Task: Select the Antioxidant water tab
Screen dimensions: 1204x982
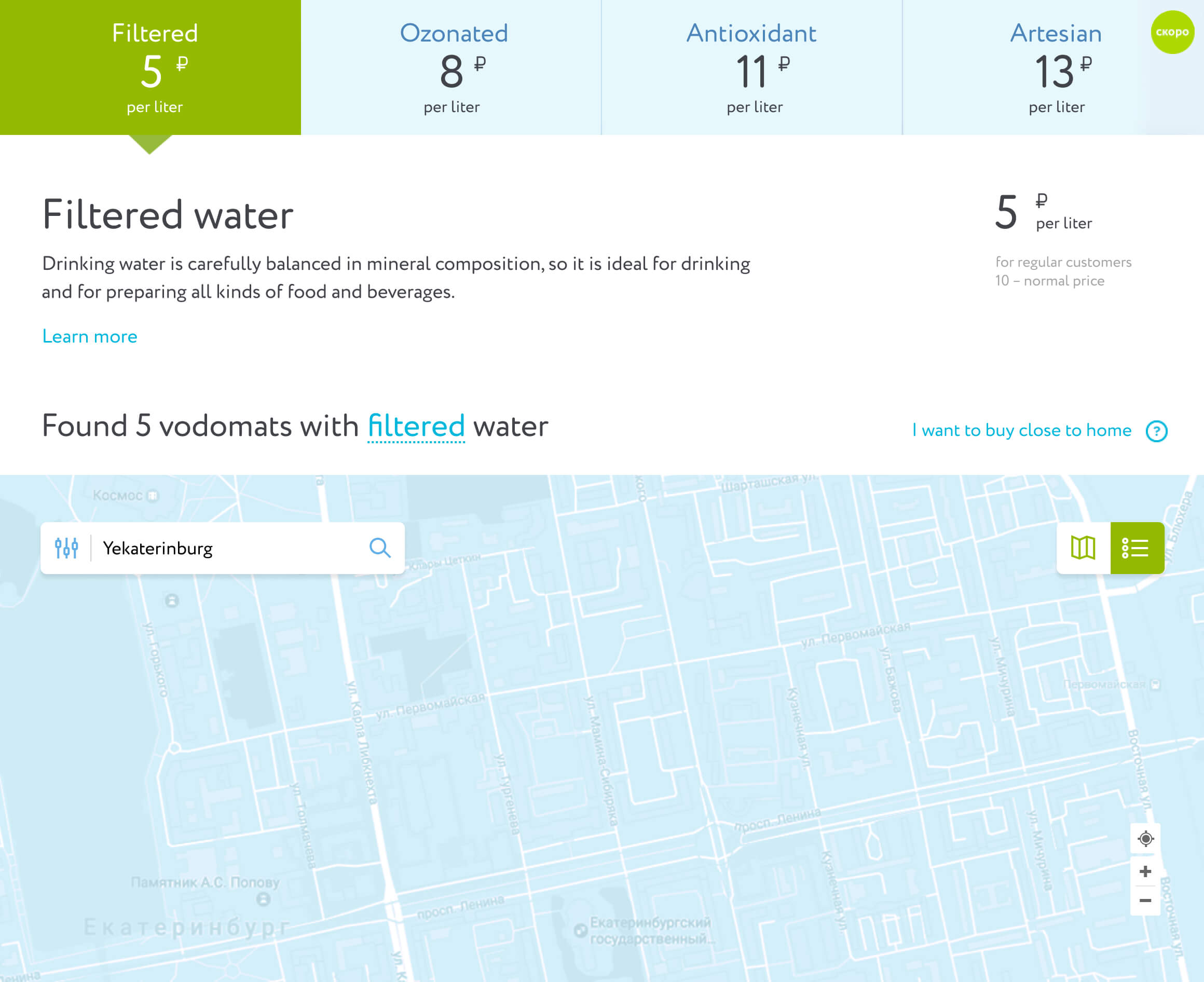Action: pos(752,67)
